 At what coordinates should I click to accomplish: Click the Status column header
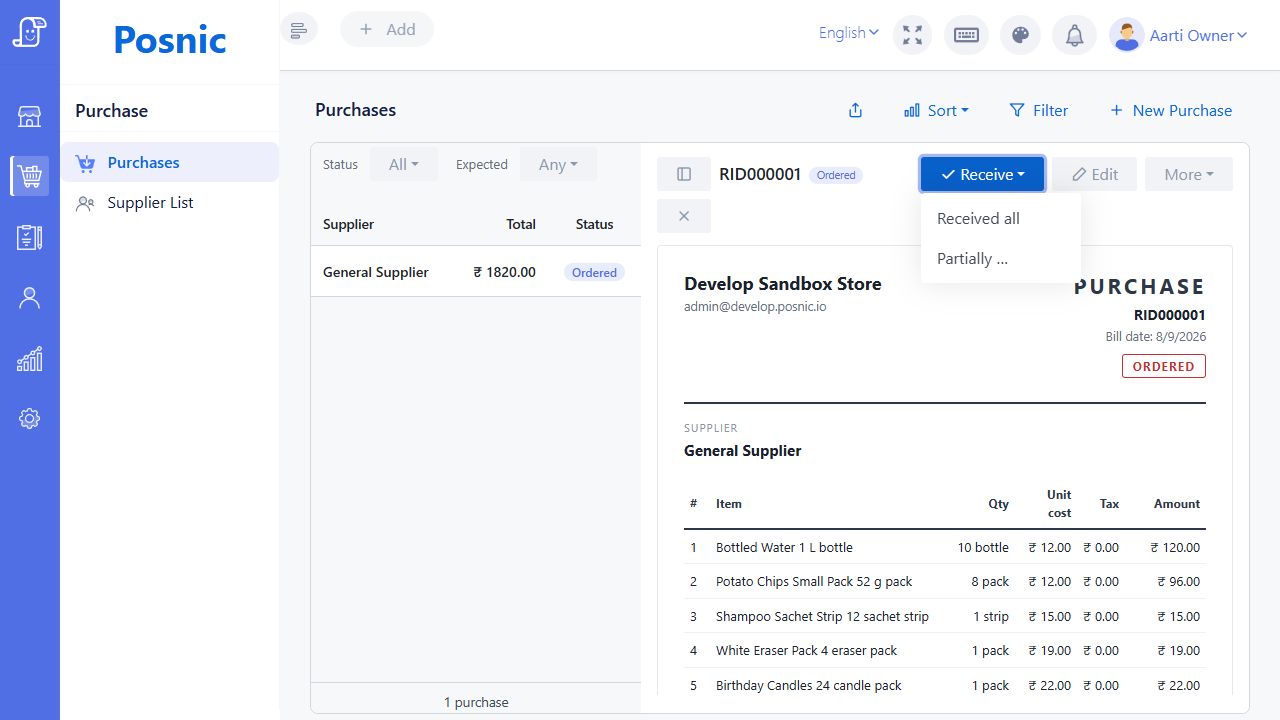pyautogui.click(x=594, y=224)
